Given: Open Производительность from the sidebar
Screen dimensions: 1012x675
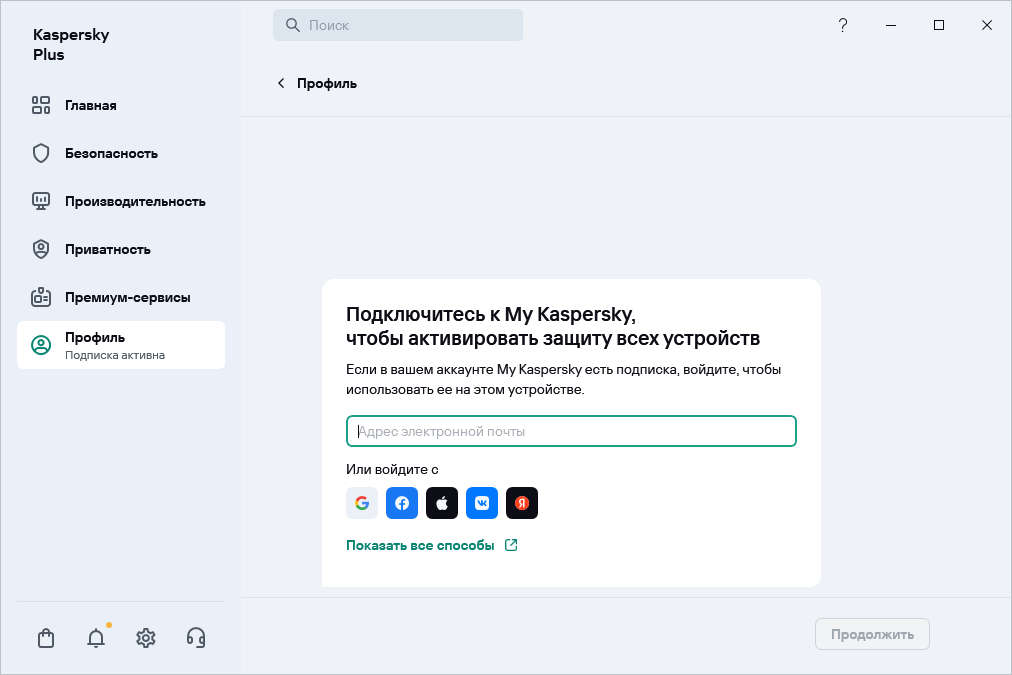Looking at the screenshot, I should (x=40, y=201).
